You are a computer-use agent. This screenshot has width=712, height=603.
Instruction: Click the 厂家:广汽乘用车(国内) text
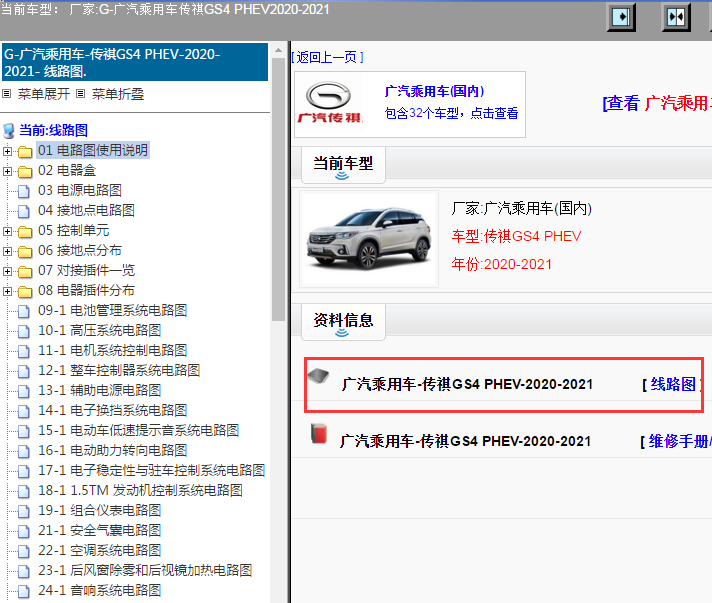521,208
